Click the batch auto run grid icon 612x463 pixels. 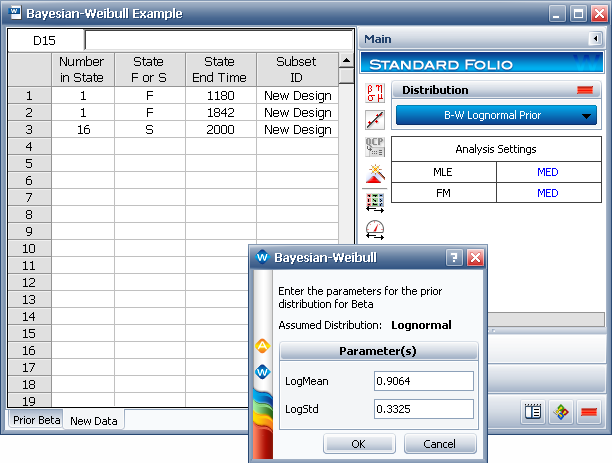click(x=375, y=201)
